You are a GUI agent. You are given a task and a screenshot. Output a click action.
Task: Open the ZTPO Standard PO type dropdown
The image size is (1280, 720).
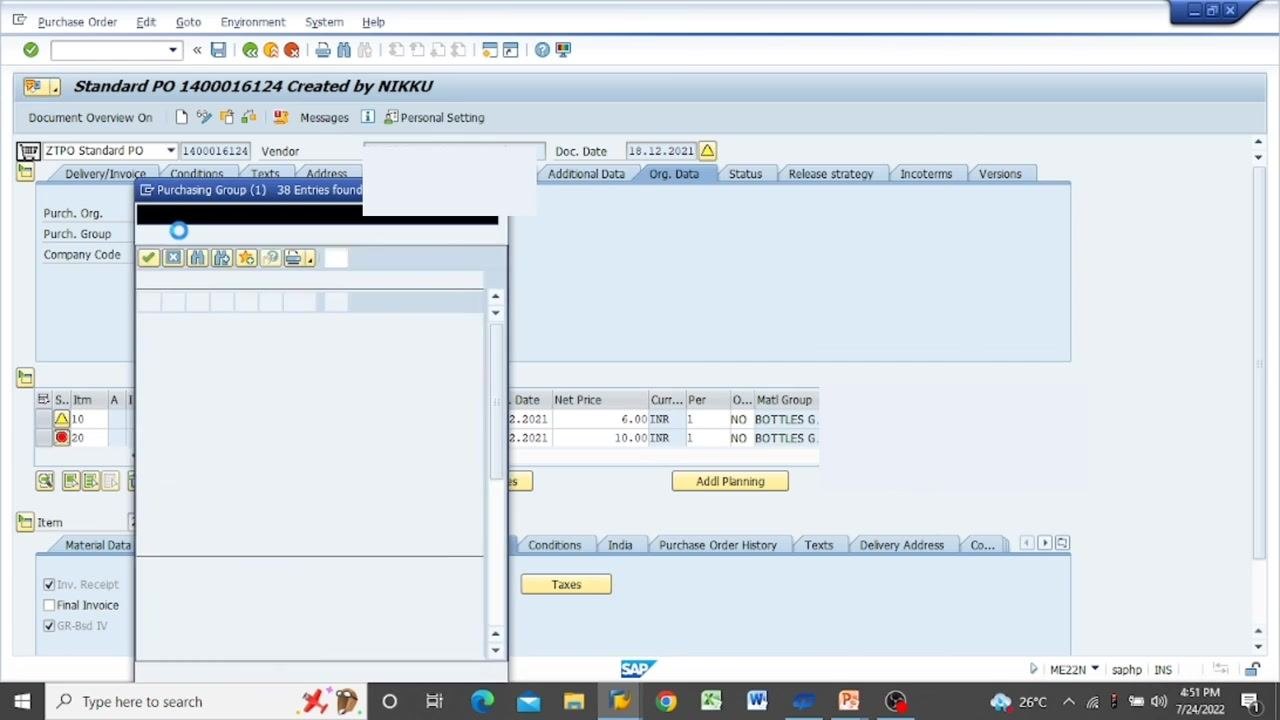pyautogui.click(x=171, y=151)
